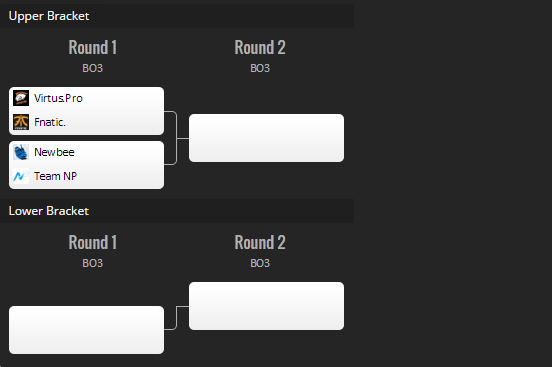Open the Newbee team logo
The width and height of the screenshot is (552, 367).
pyautogui.click(x=21, y=152)
